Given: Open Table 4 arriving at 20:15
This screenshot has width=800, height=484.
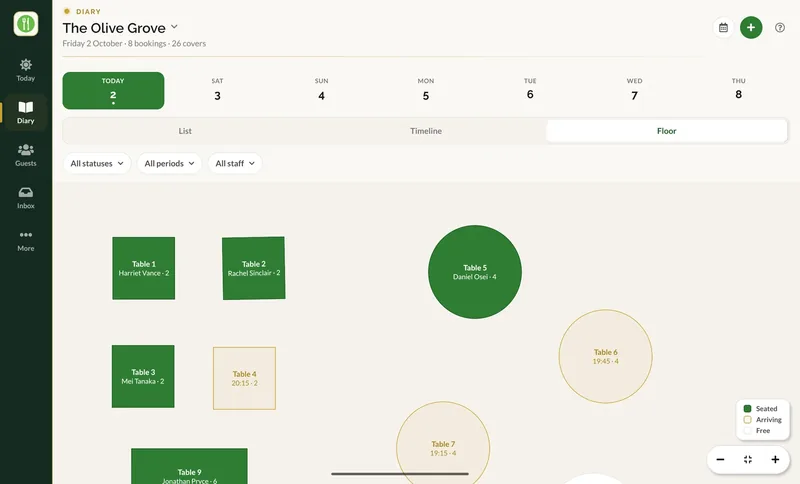Looking at the screenshot, I should [x=244, y=378].
